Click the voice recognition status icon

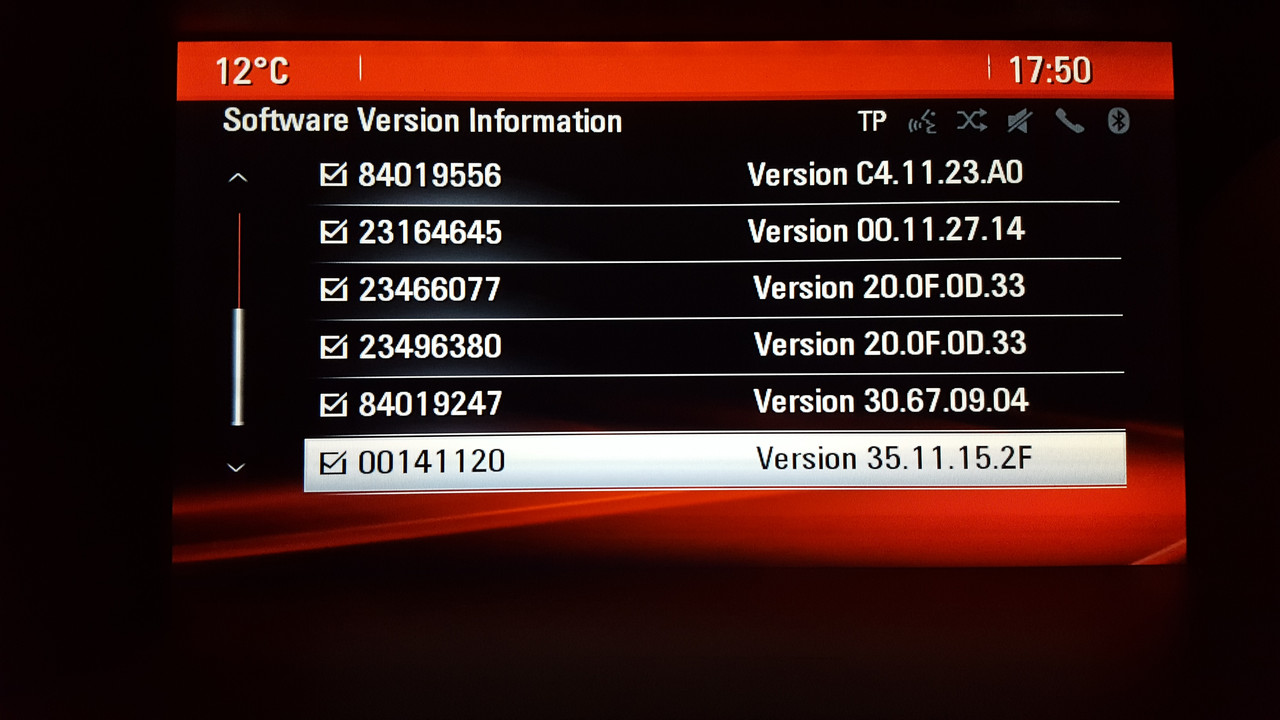(x=922, y=122)
